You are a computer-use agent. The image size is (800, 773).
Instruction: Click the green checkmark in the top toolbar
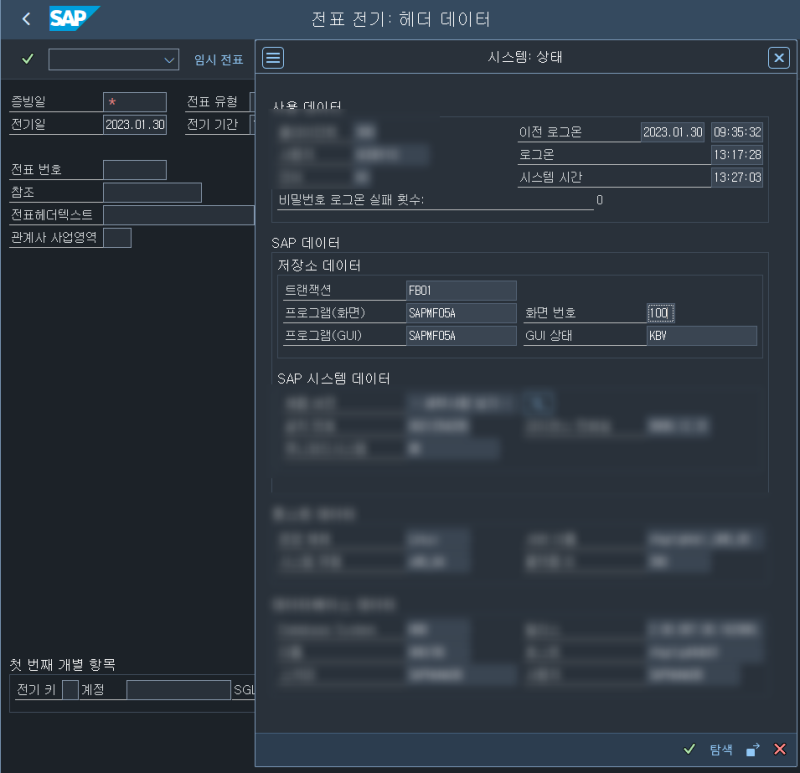point(26,59)
